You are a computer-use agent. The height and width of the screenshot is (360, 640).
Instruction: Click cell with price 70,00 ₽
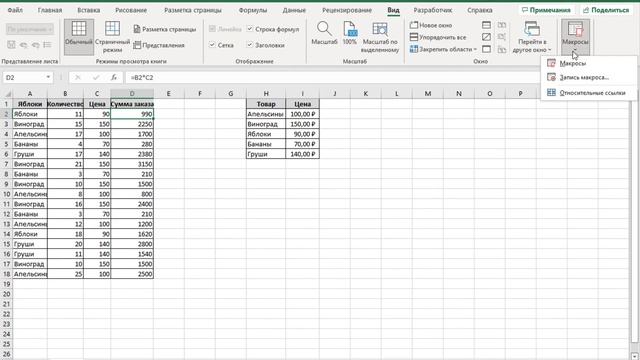[x=302, y=144]
